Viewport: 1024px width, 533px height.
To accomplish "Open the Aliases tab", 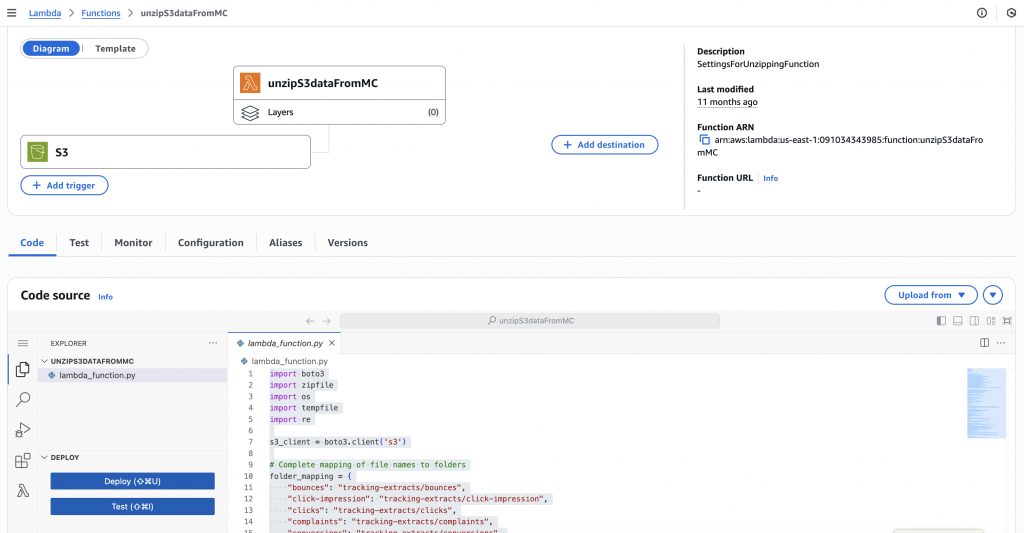I will (285, 242).
